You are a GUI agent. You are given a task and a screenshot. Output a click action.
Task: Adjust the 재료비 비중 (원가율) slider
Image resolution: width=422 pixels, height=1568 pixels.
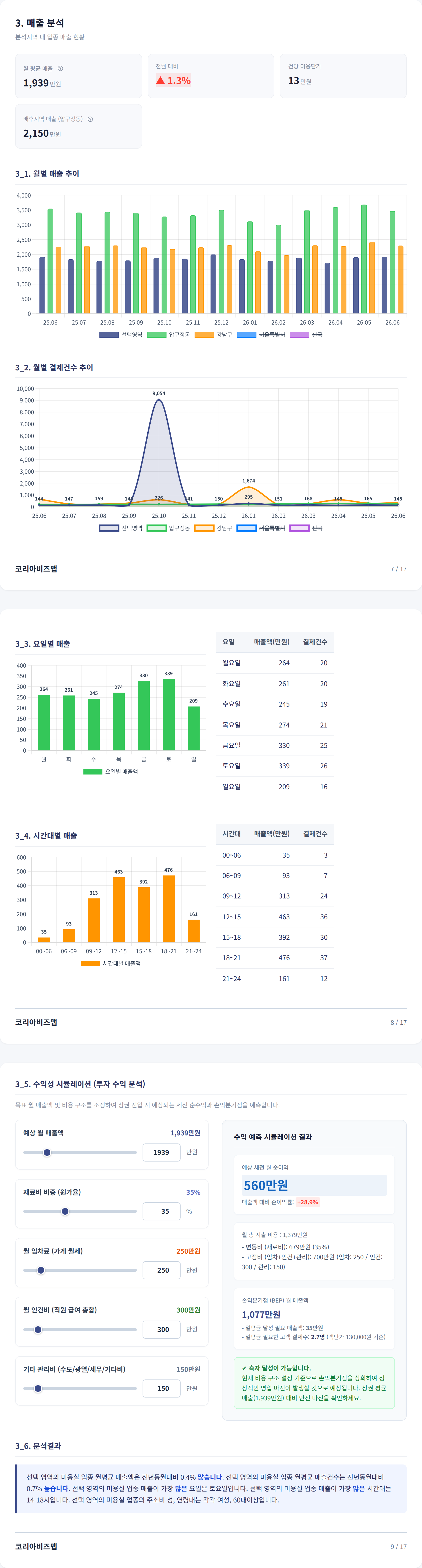point(80,1211)
